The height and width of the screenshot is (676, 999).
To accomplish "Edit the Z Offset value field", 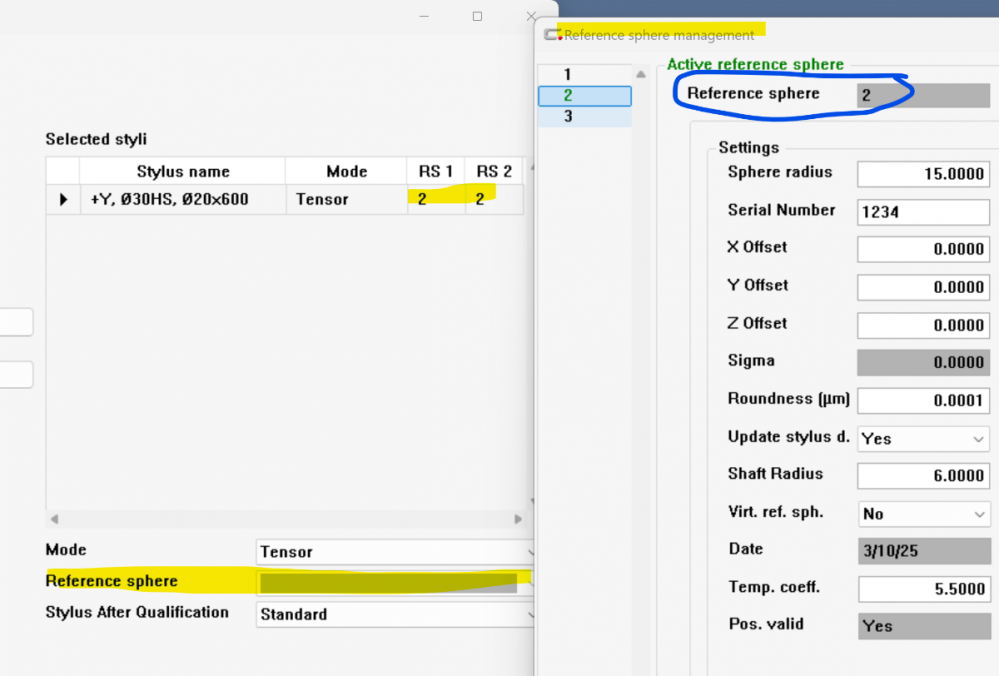I will tap(923, 325).
